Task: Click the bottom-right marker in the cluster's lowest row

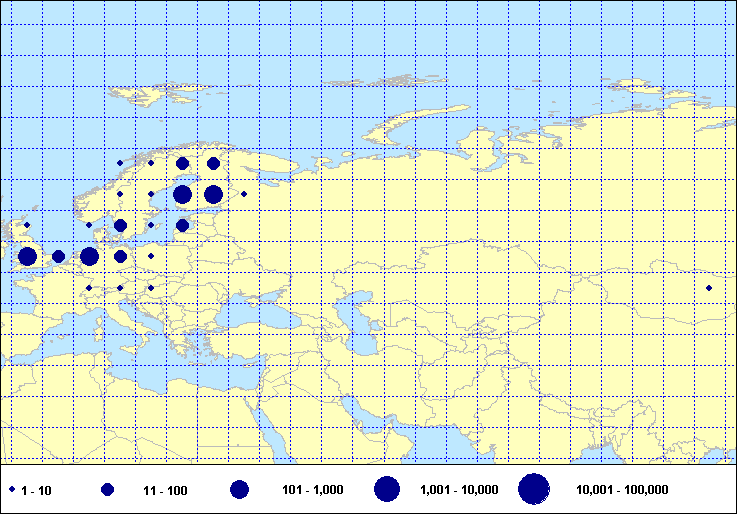Action: pyautogui.click(x=151, y=288)
